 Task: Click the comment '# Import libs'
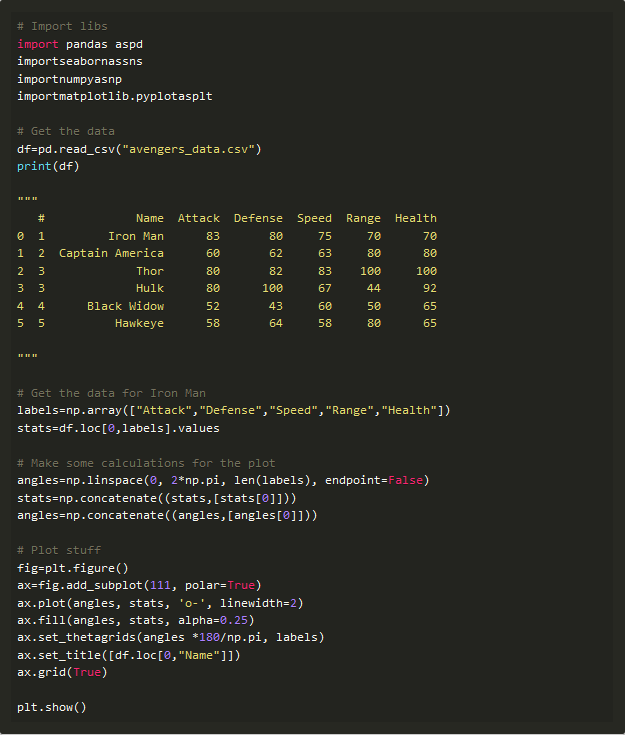(62, 26)
